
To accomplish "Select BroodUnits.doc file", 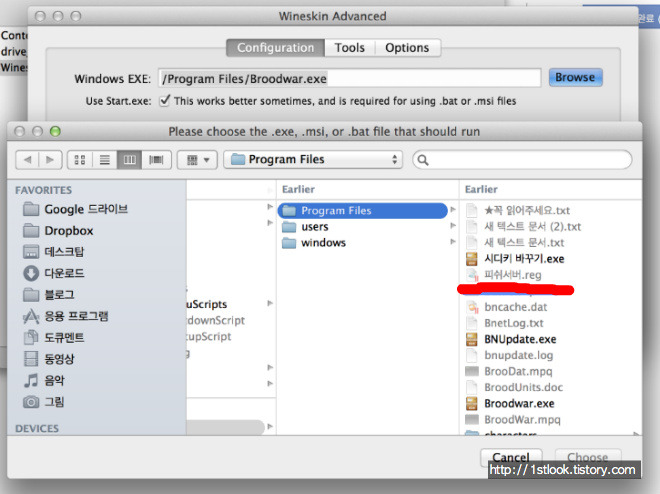I will click(514, 388).
